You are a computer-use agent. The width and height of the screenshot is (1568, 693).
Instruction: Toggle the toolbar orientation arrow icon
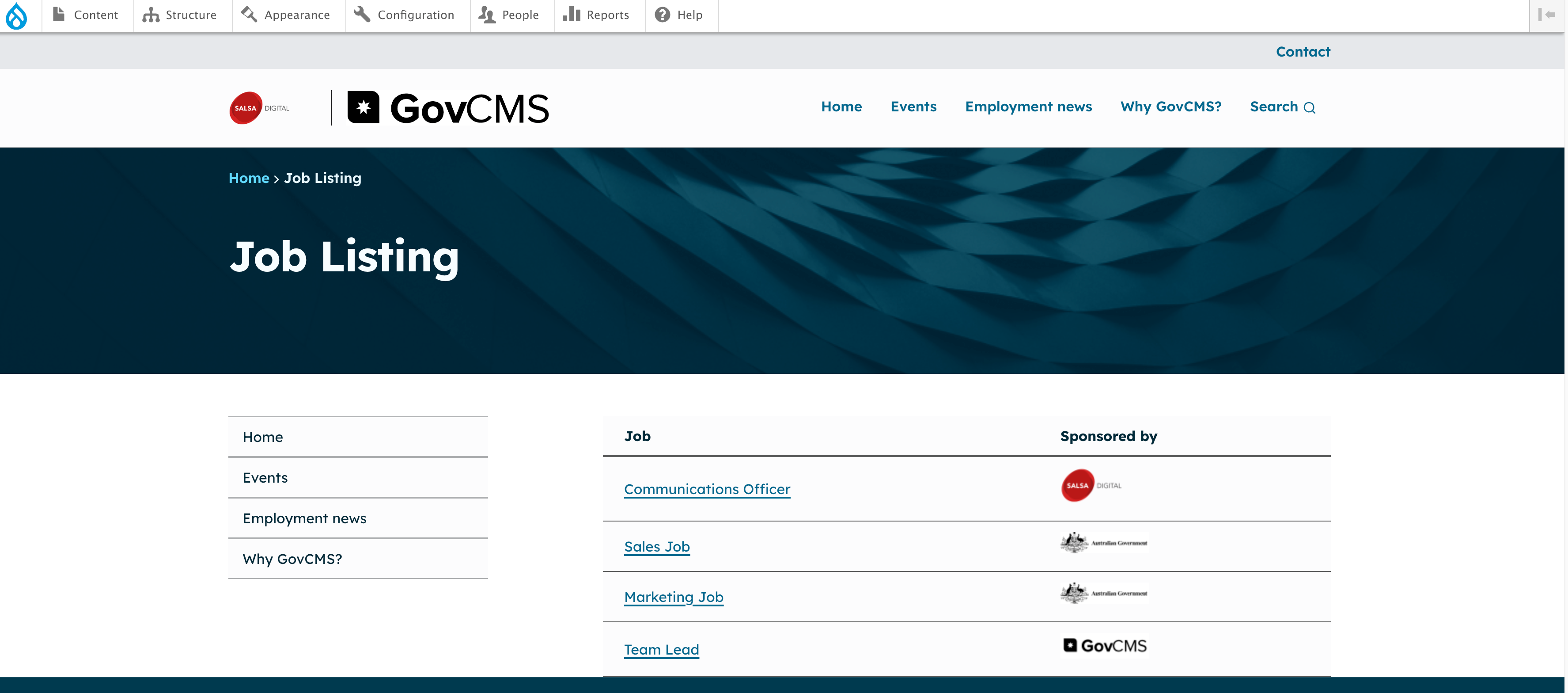point(1546,15)
